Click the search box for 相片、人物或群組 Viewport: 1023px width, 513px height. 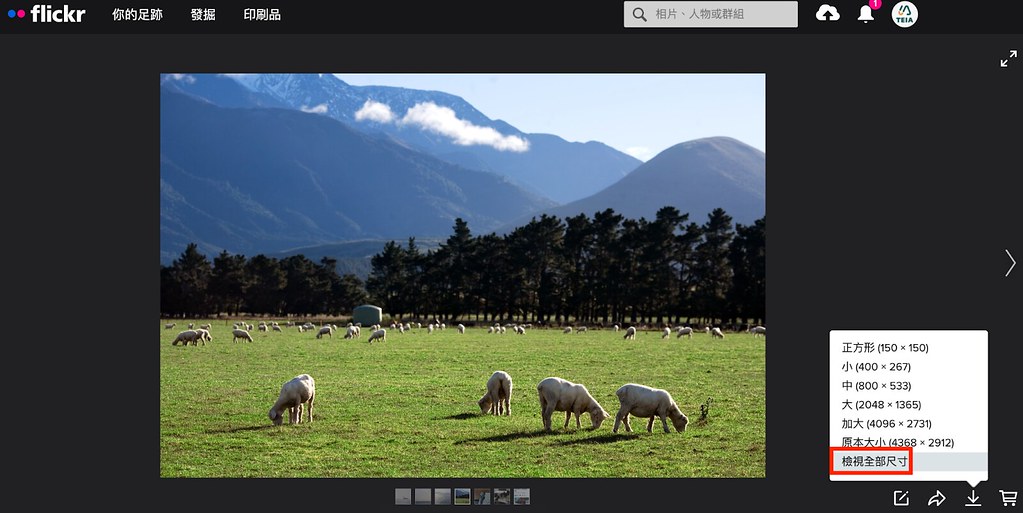click(x=710, y=14)
